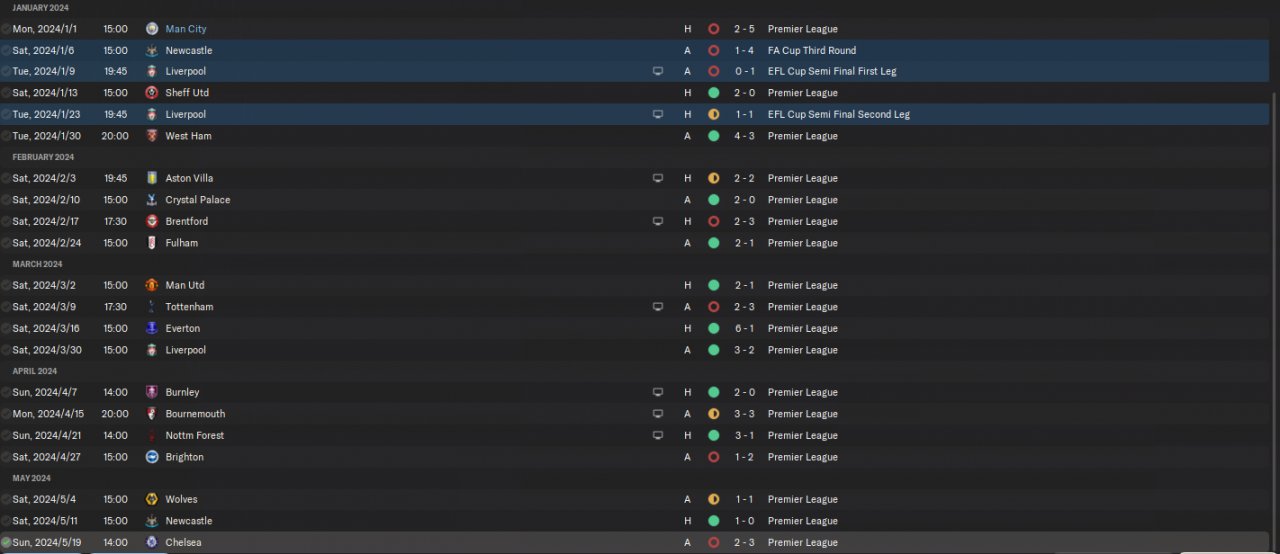
Task: Click Newcastle badge in FA Cup row
Action: point(151,50)
